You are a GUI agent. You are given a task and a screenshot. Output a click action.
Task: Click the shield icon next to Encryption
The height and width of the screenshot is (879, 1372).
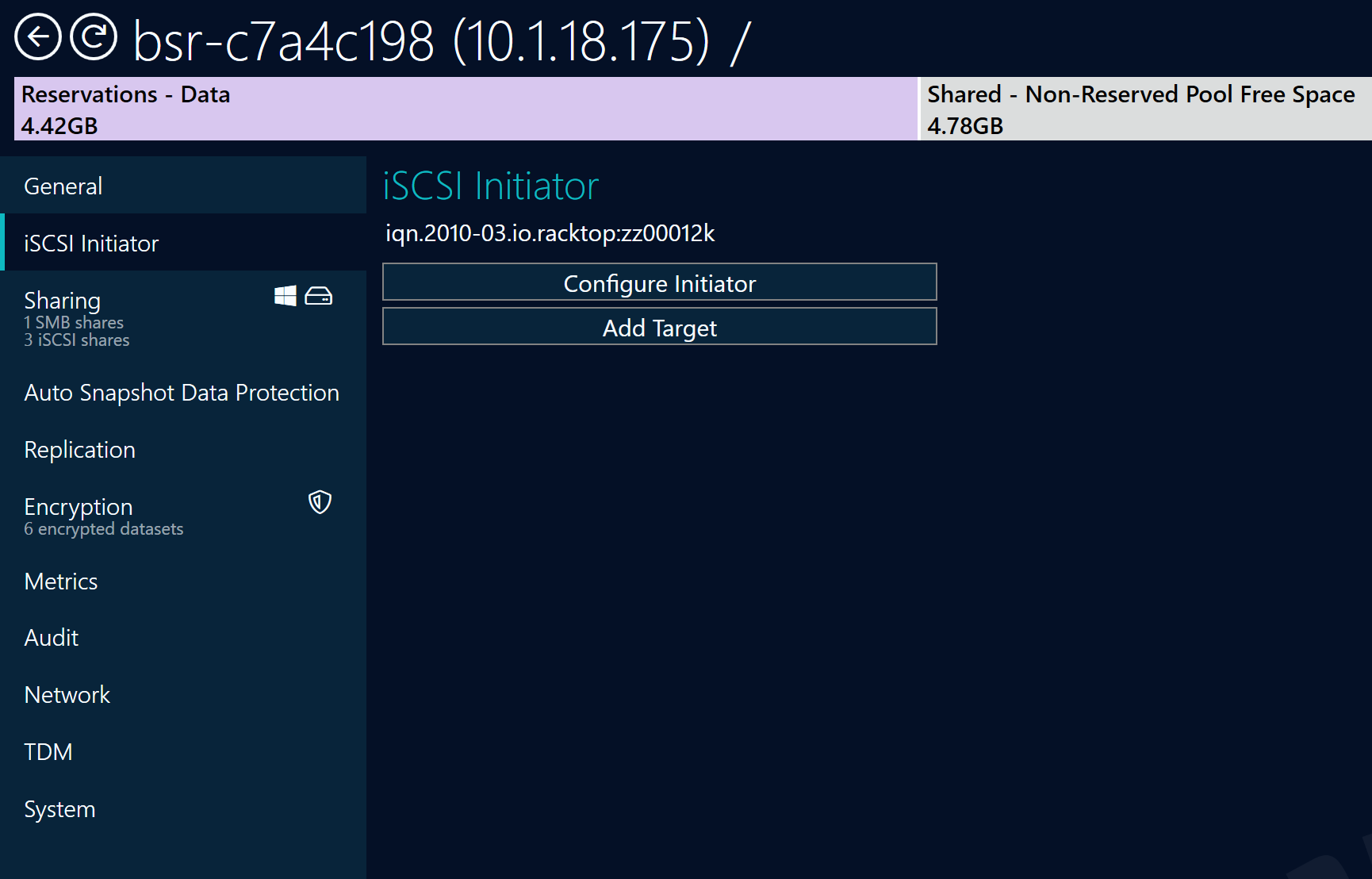click(x=320, y=503)
